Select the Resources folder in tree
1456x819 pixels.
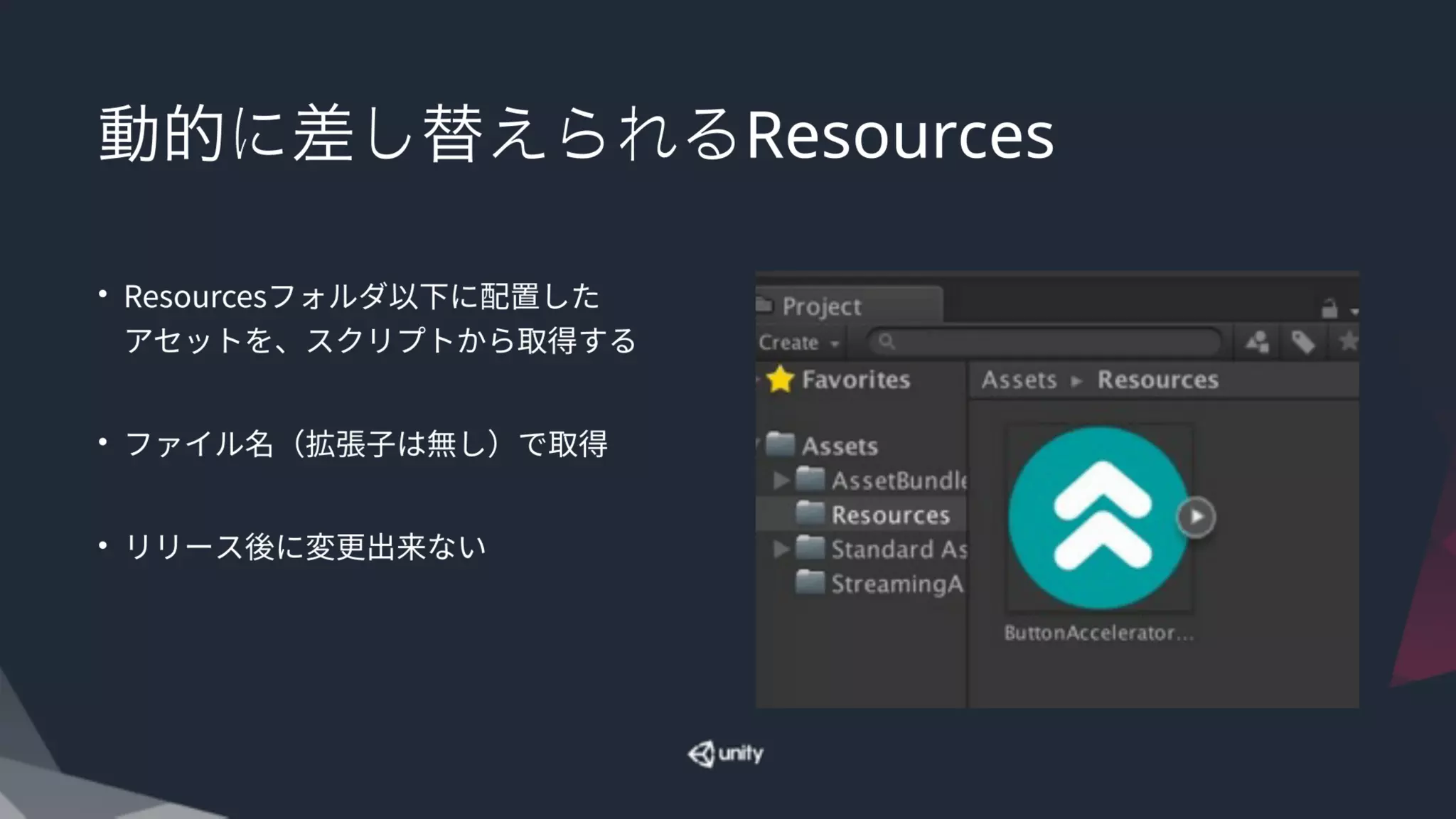[x=891, y=515]
